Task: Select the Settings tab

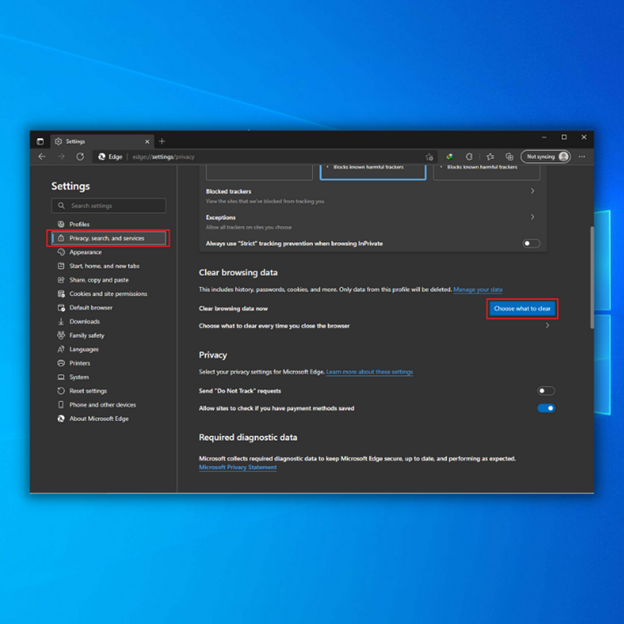Action: click(x=102, y=142)
